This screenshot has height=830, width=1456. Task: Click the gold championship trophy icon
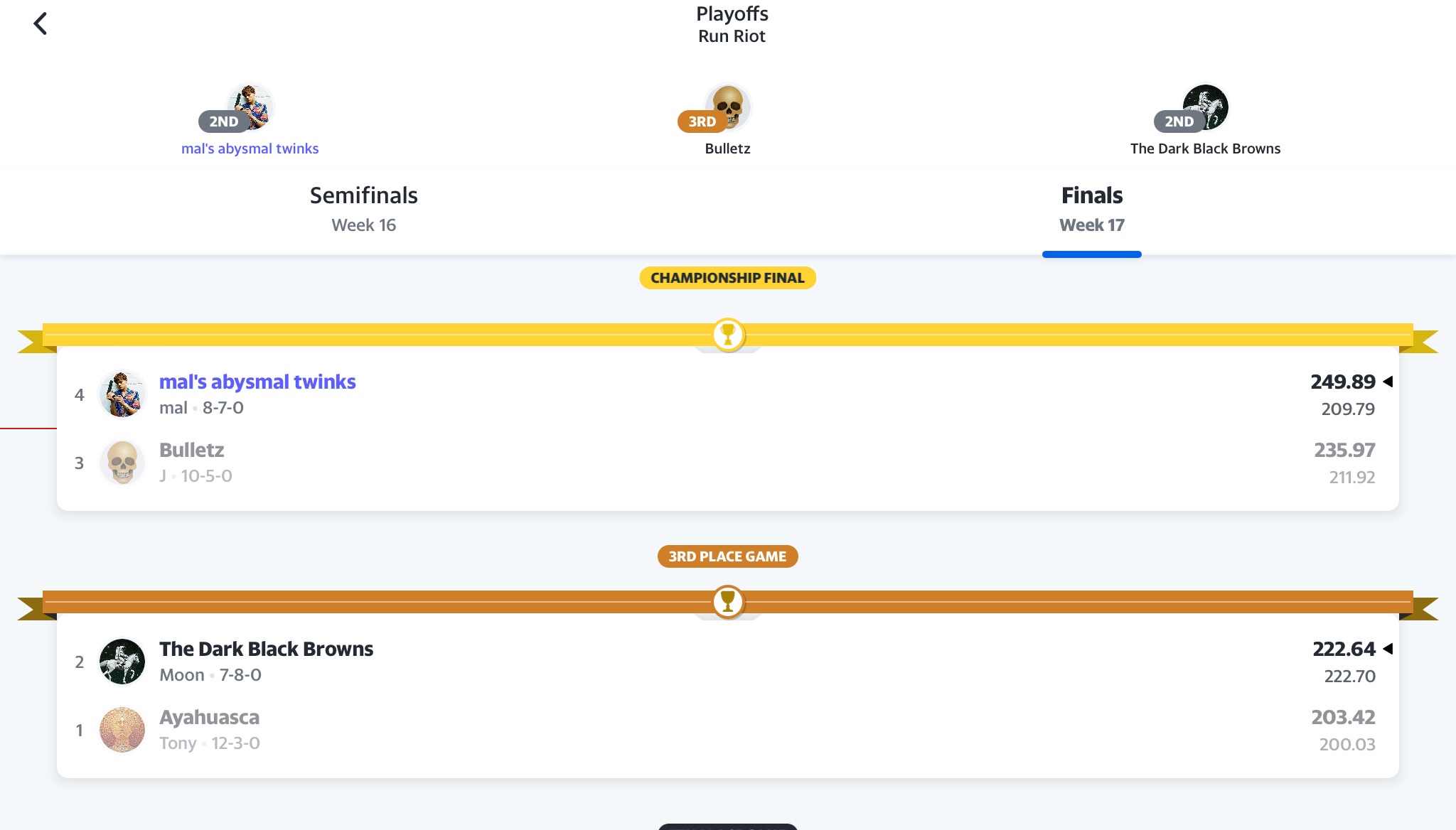coord(728,335)
